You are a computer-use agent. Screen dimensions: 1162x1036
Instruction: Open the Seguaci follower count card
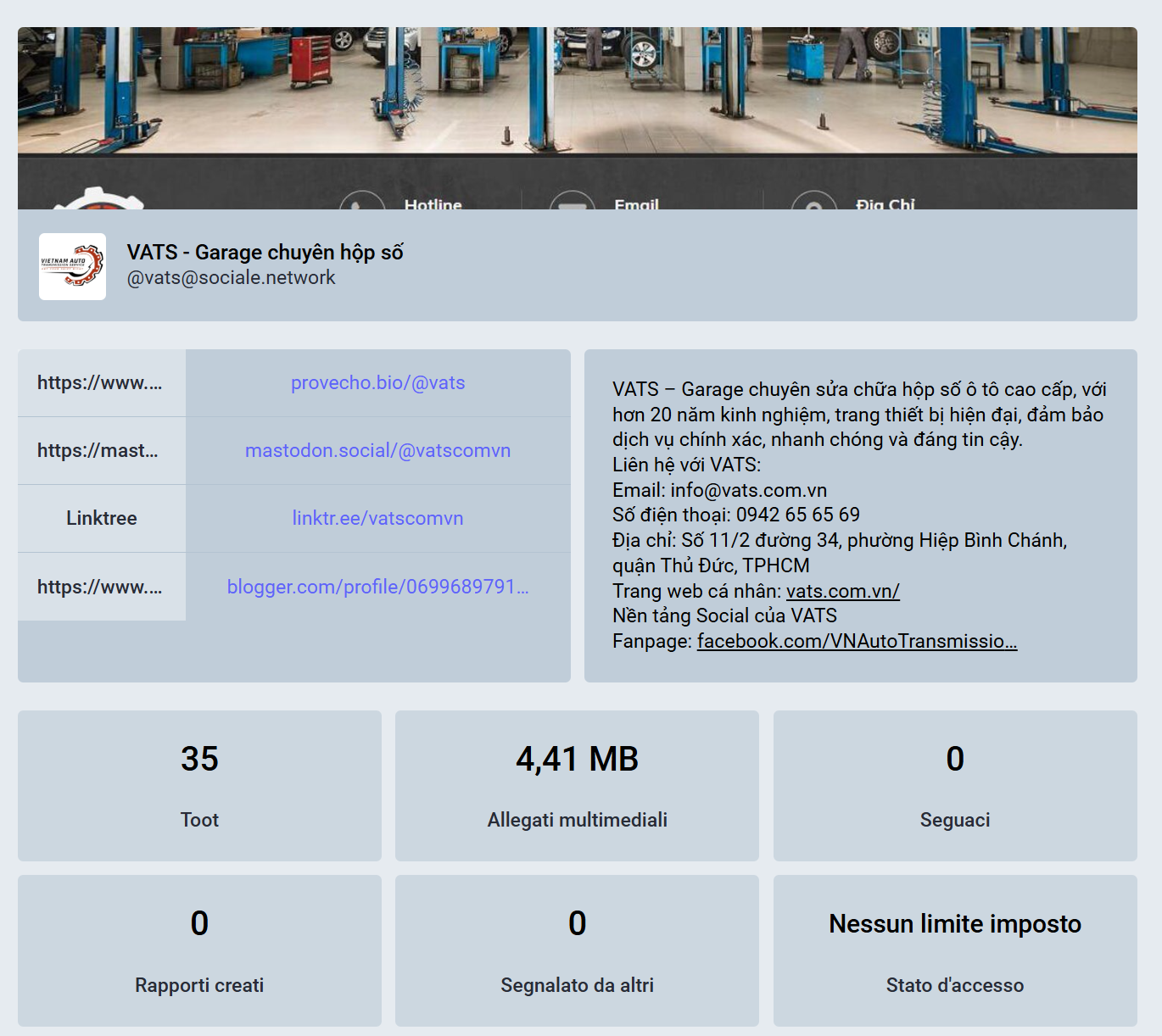pos(955,786)
